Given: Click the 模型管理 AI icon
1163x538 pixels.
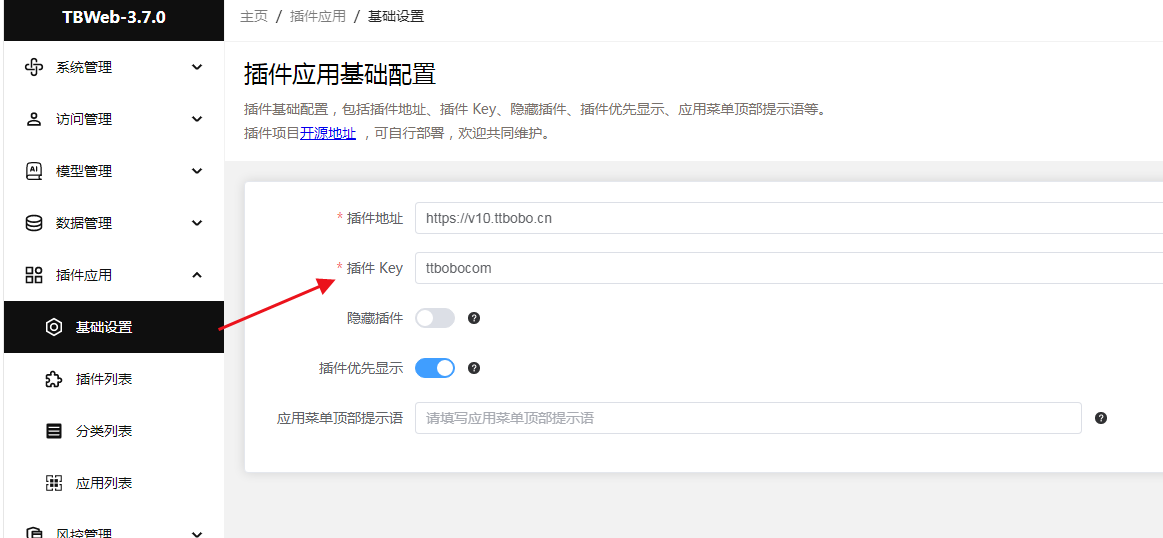Looking at the screenshot, I should click(x=34, y=171).
